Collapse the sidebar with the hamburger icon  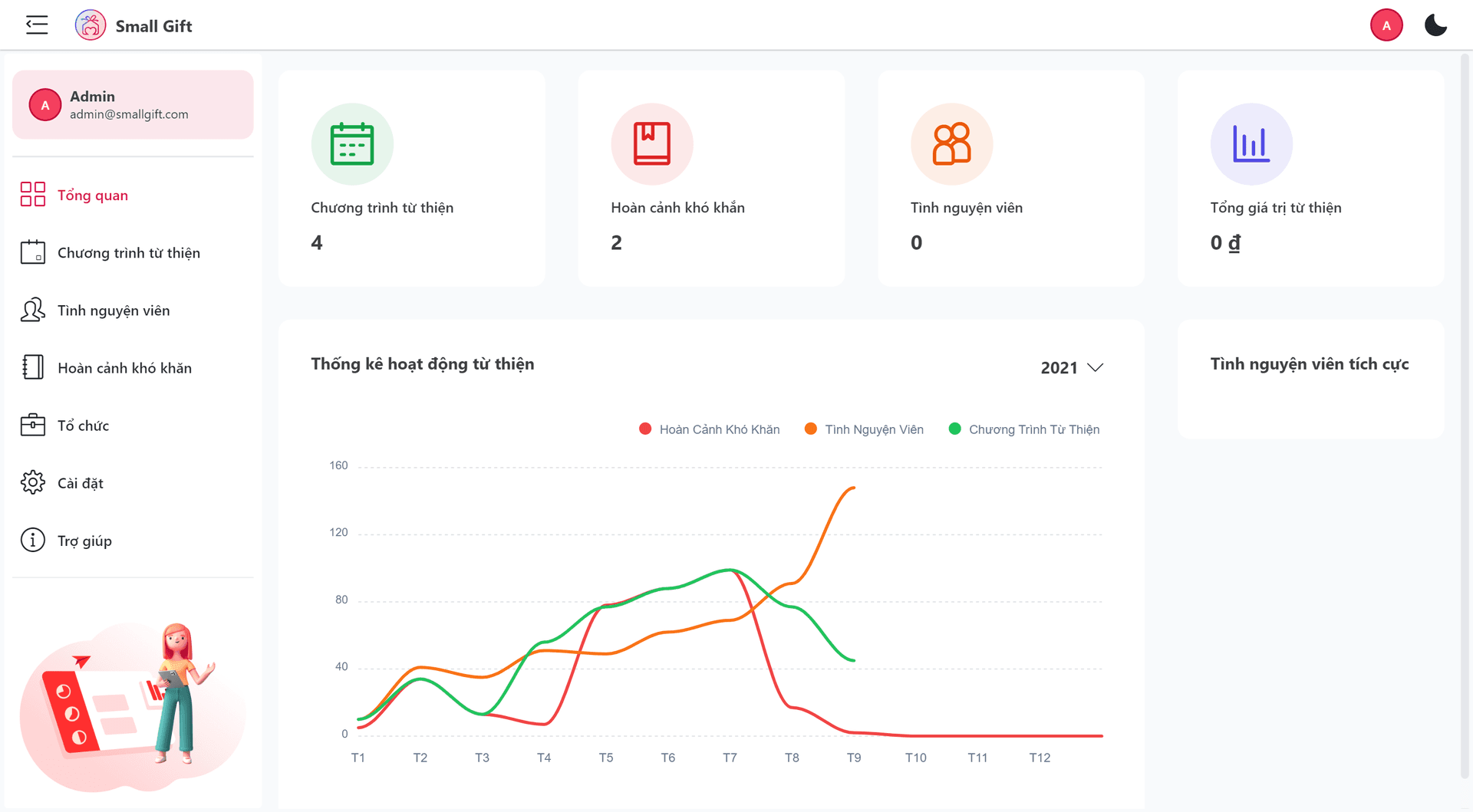pos(37,25)
